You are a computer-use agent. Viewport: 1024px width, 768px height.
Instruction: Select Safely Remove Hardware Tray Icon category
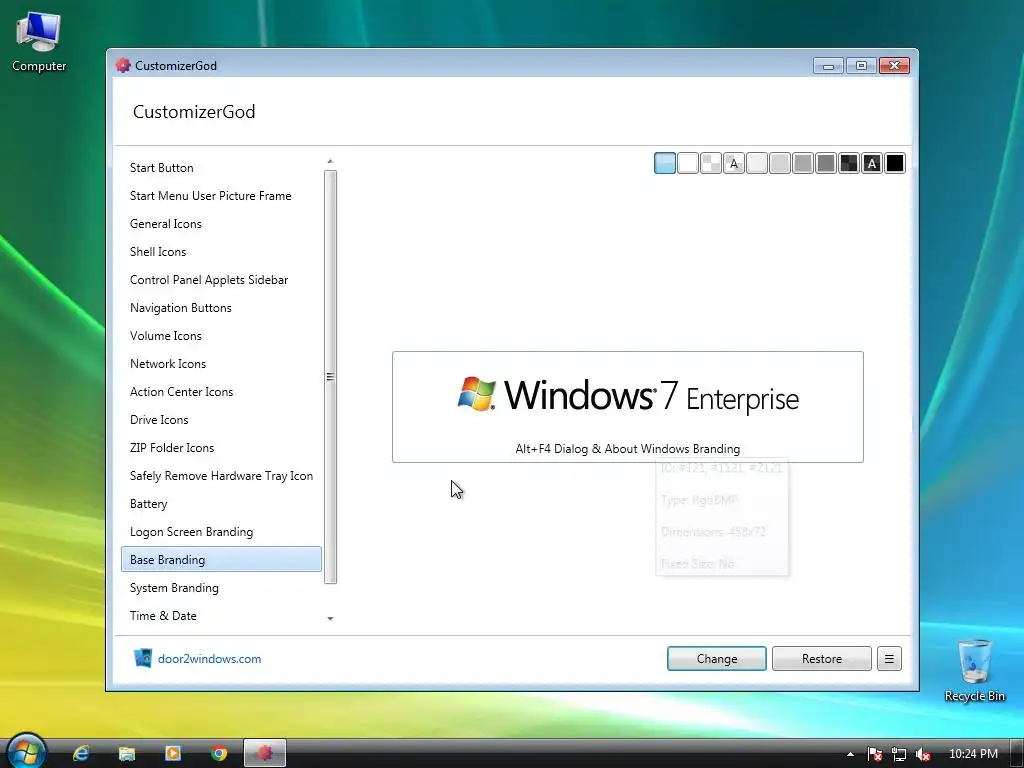221,476
